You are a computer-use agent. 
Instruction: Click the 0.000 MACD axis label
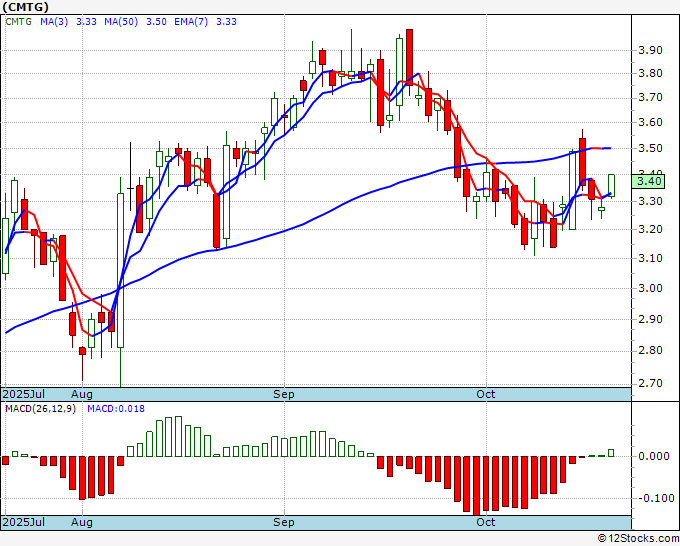[654, 456]
